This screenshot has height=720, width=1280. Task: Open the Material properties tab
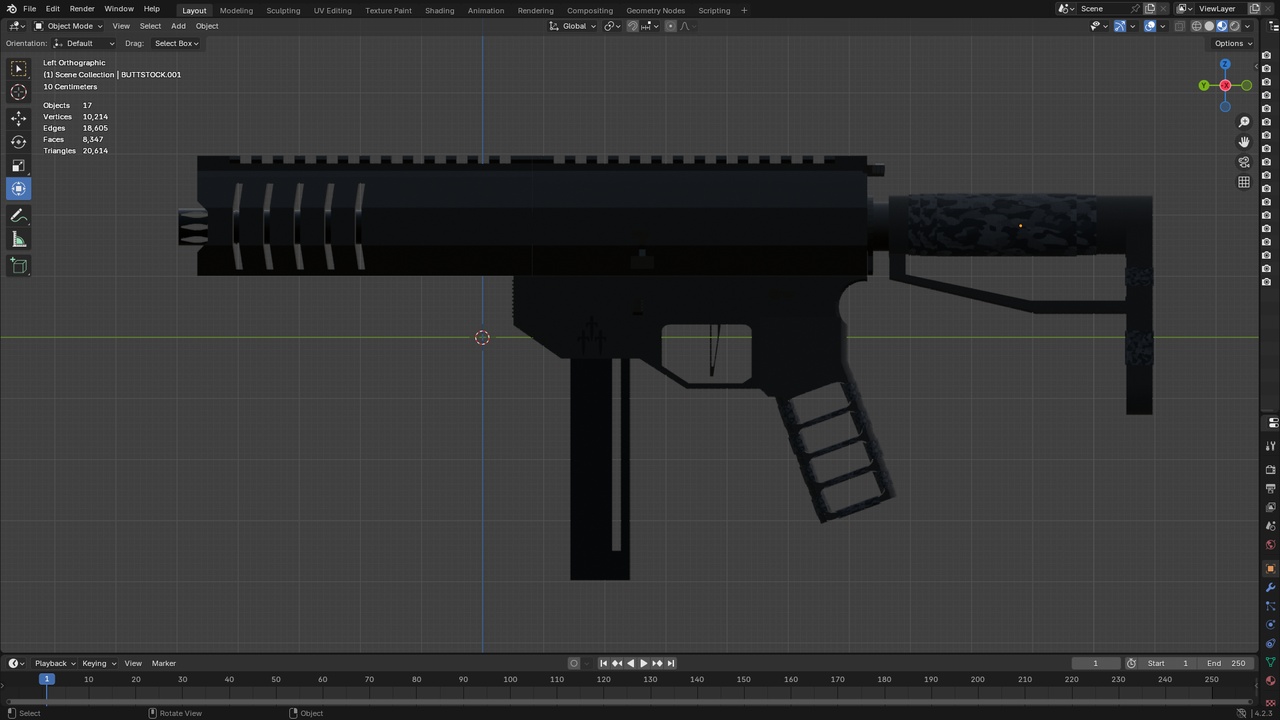coord(1271,681)
